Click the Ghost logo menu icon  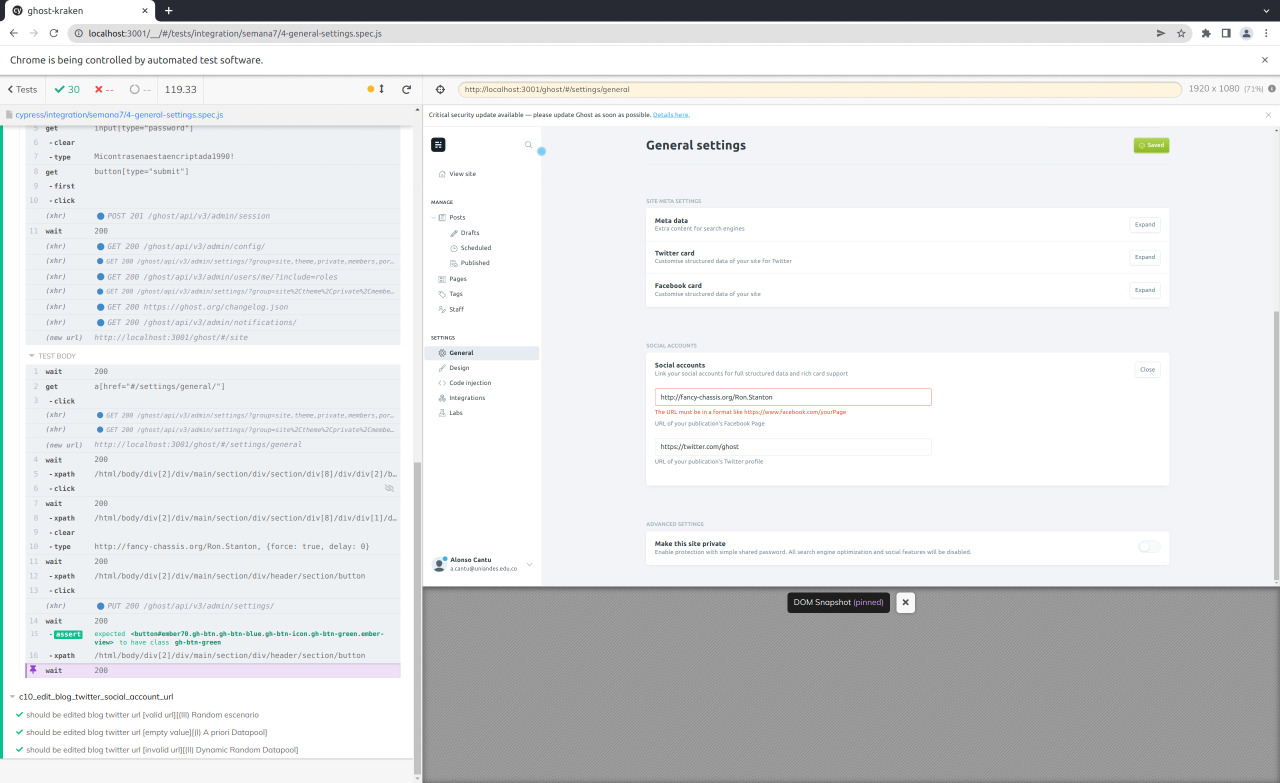tap(438, 144)
